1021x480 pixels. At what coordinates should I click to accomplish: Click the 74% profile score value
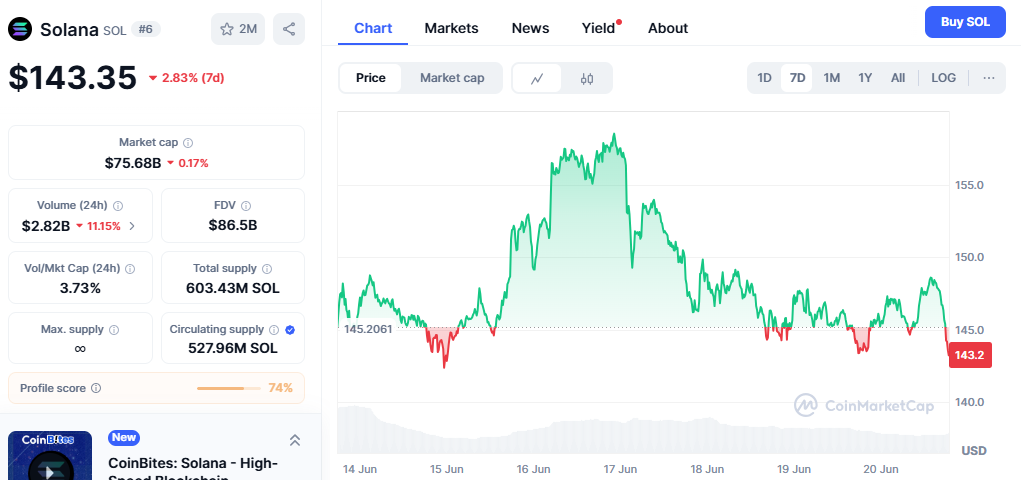tap(281, 388)
